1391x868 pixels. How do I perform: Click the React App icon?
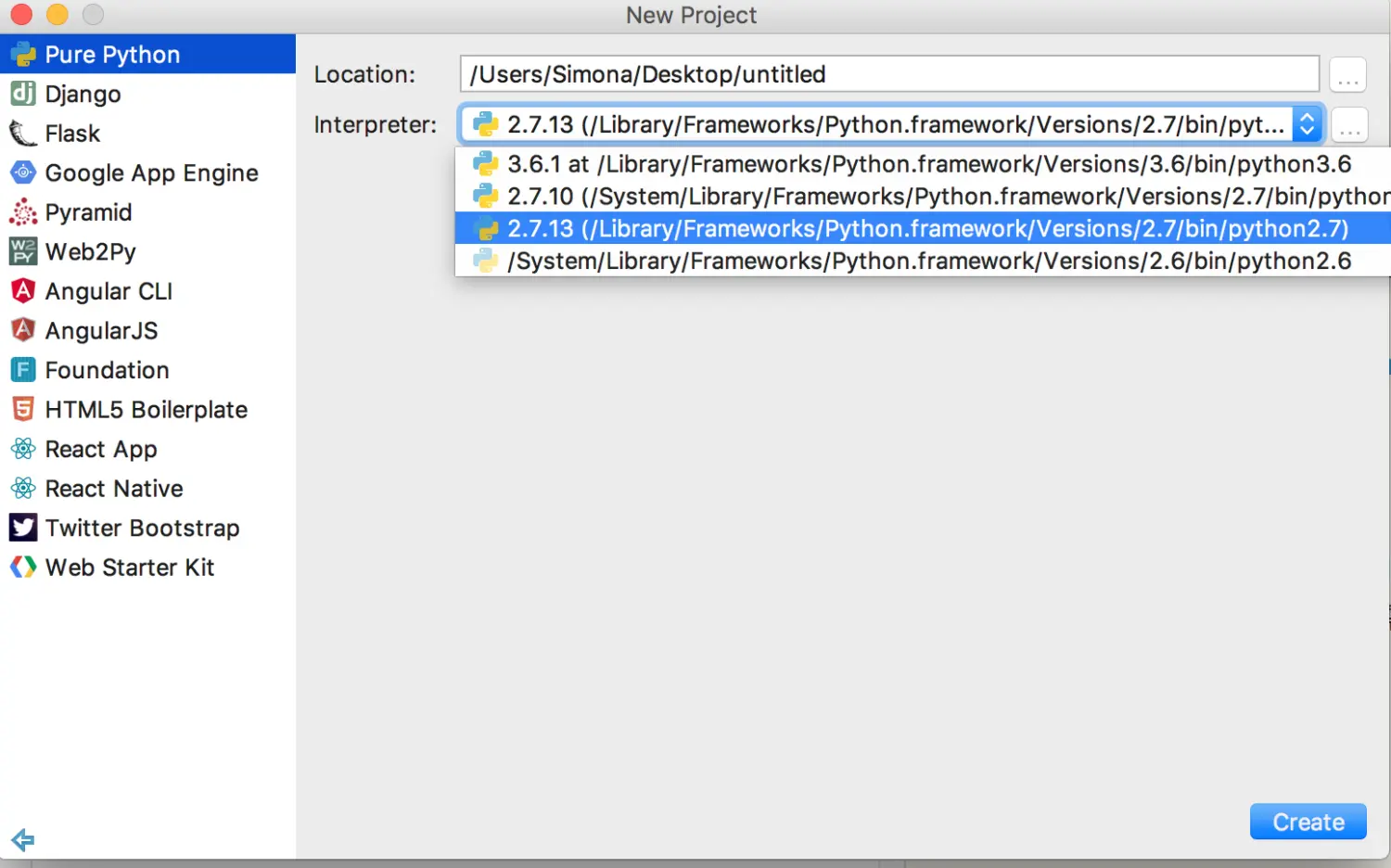click(23, 449)
